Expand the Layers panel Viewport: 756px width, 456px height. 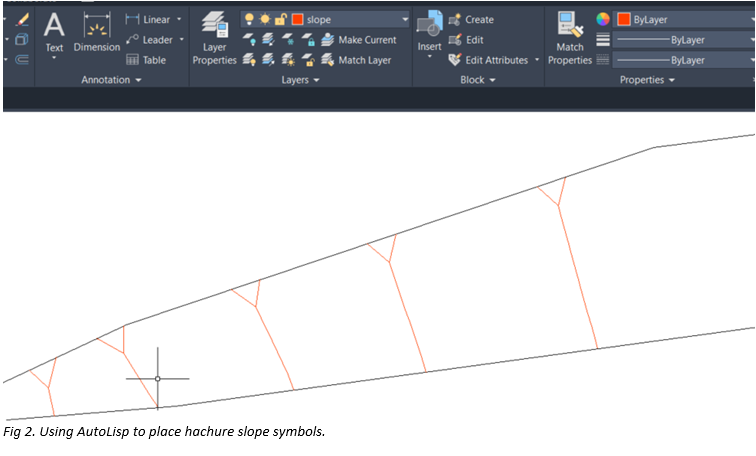[x=300, y=80]
